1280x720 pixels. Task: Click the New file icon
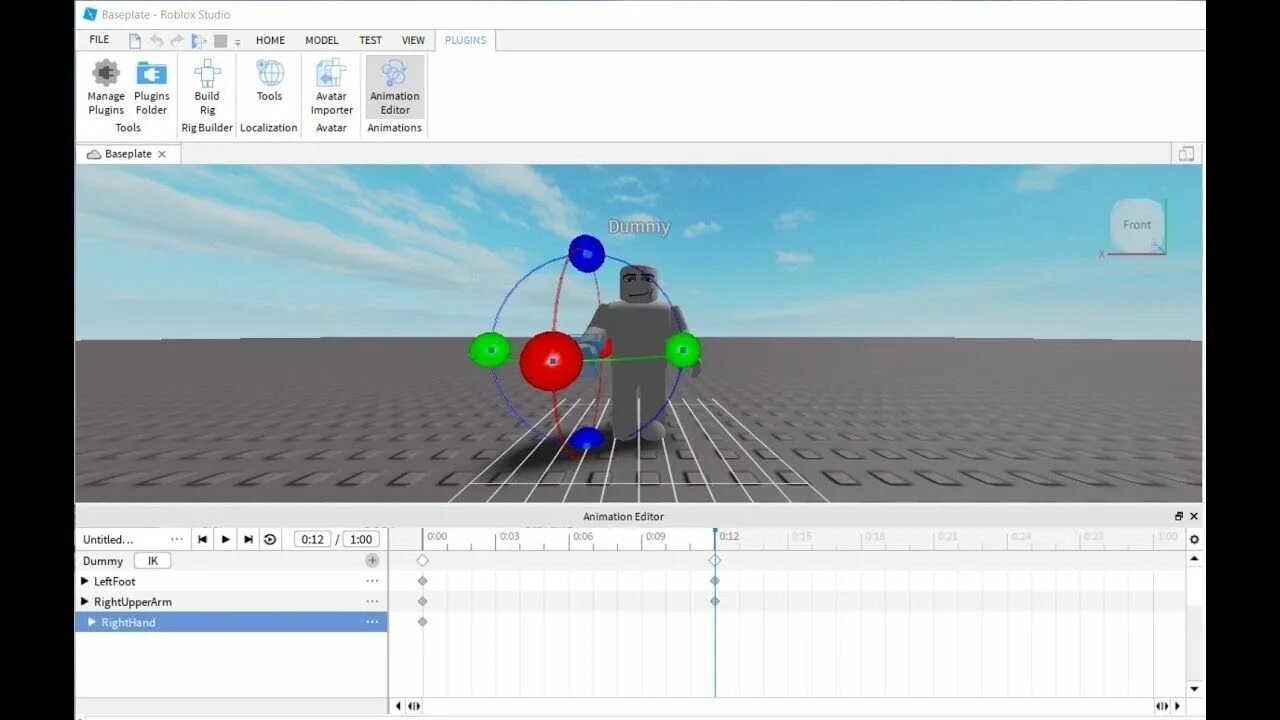[135, 41]
